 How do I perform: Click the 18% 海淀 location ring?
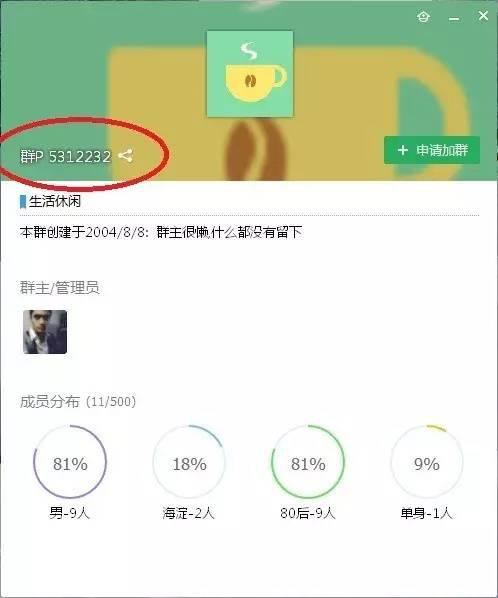coord(189,462)
